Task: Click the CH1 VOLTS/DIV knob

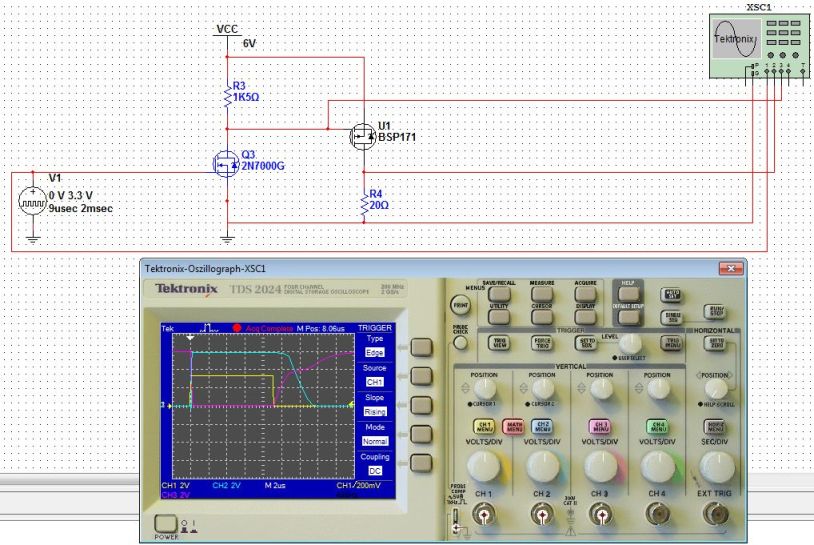Action: (x=484, y=466)
